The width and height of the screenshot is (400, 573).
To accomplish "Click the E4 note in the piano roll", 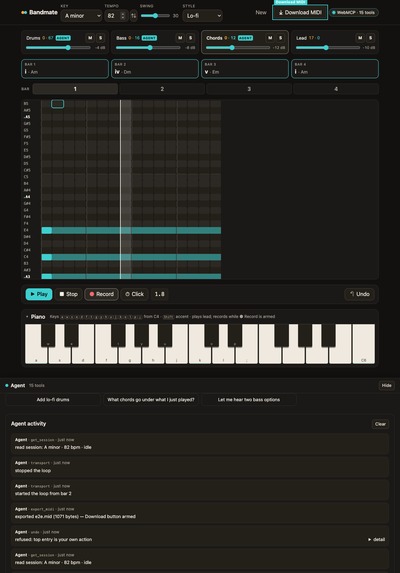I will coord(131,230).
